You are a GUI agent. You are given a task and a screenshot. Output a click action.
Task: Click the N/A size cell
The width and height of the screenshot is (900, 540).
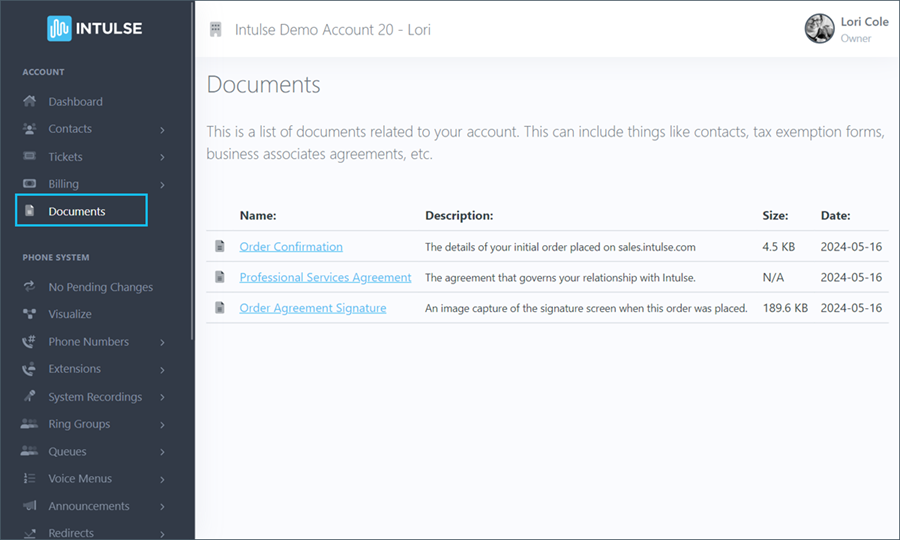773,277
